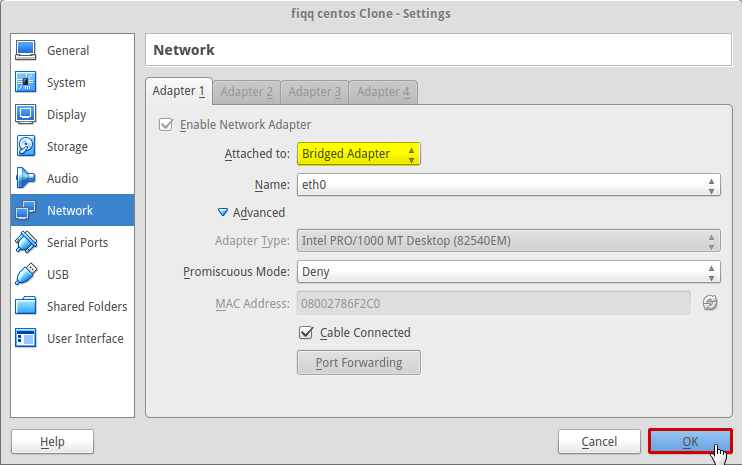Switch to the Adapter 2 tab
This screenshot has height=465, width=742.
(246, 92)
